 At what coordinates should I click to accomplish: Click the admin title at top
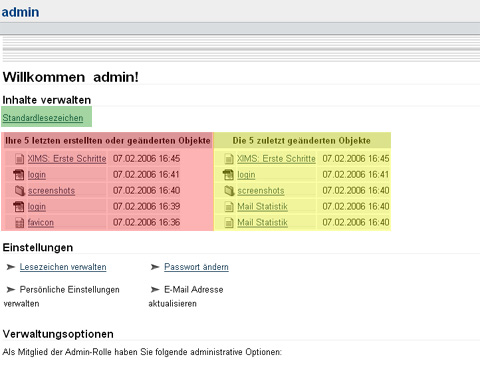[20, 12]
